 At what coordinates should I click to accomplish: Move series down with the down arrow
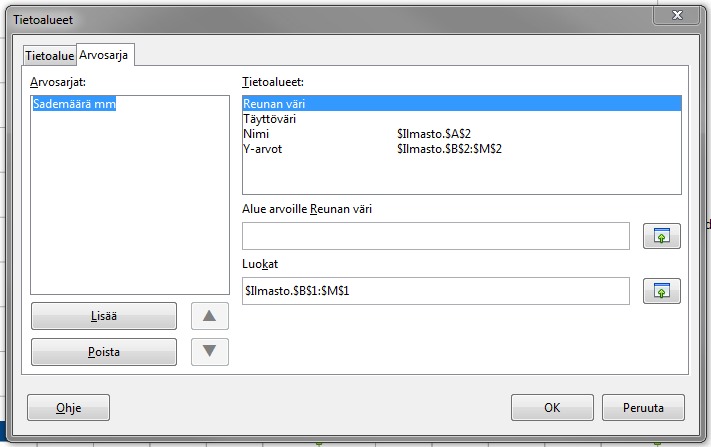coord(209,352)
